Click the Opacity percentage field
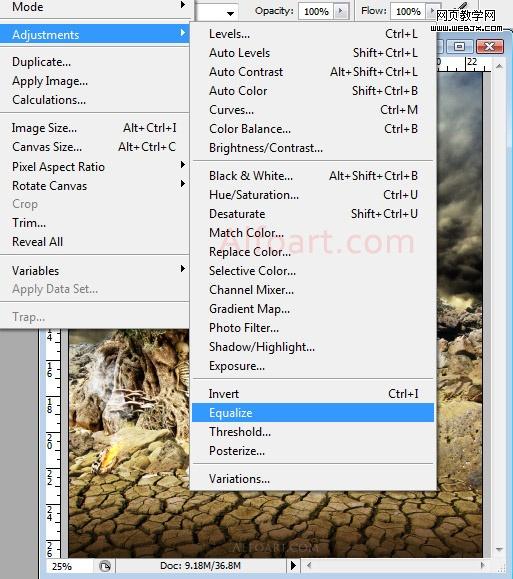The width and height of the screenshot is (513, 579). (316, 11)
